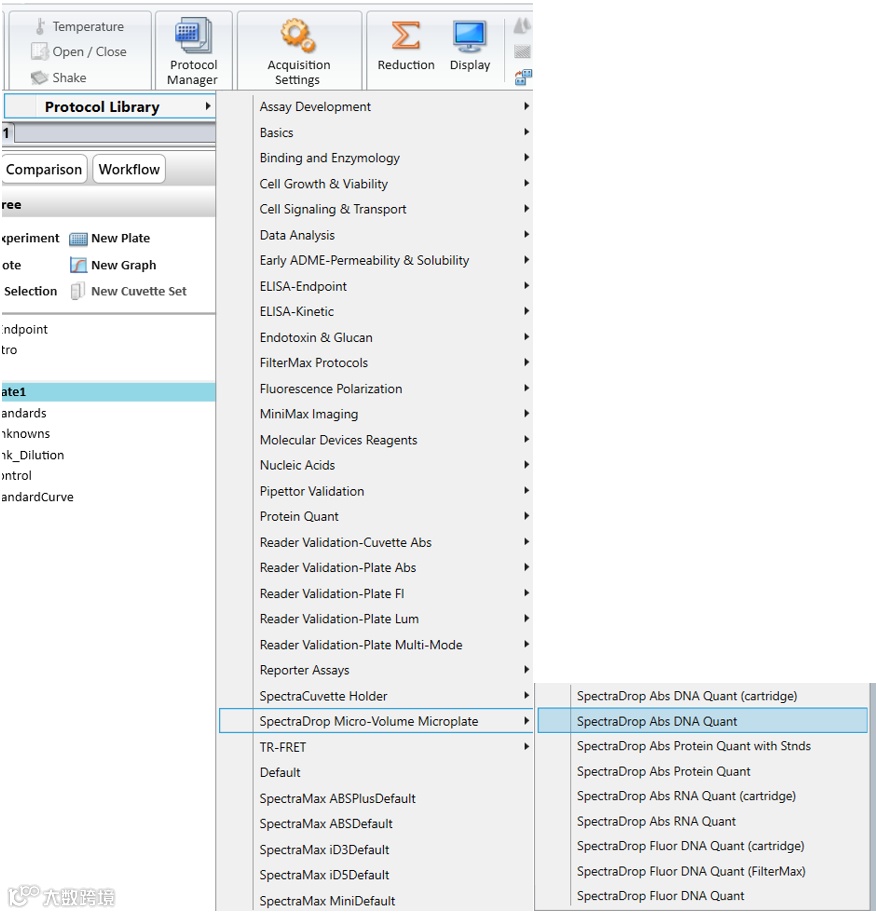The width and height of the screenshot is (876, 914).
Task: Switch to the Workflow tab
Action: click(129, 169)
